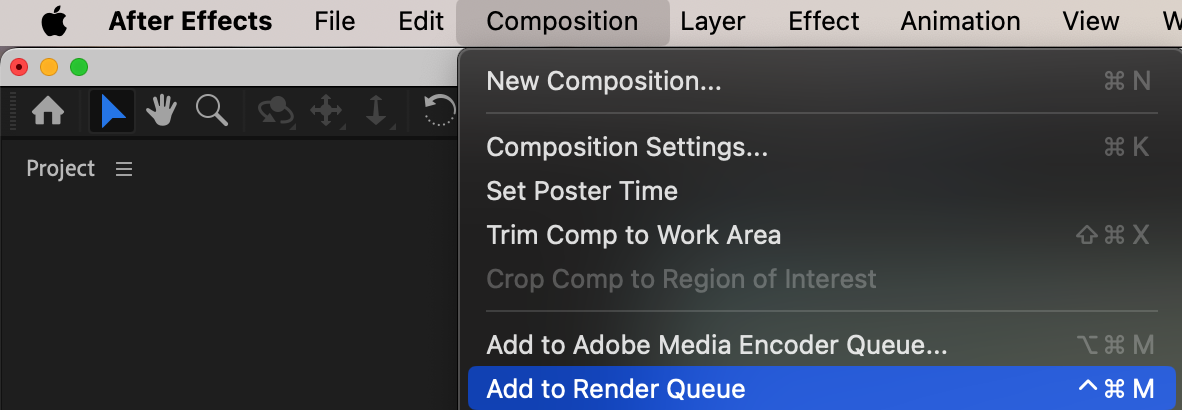This screenshot has width=1182, height=410.
Task: Open the Edit menu
Action: pyautogui.click(x=420, y=21)
